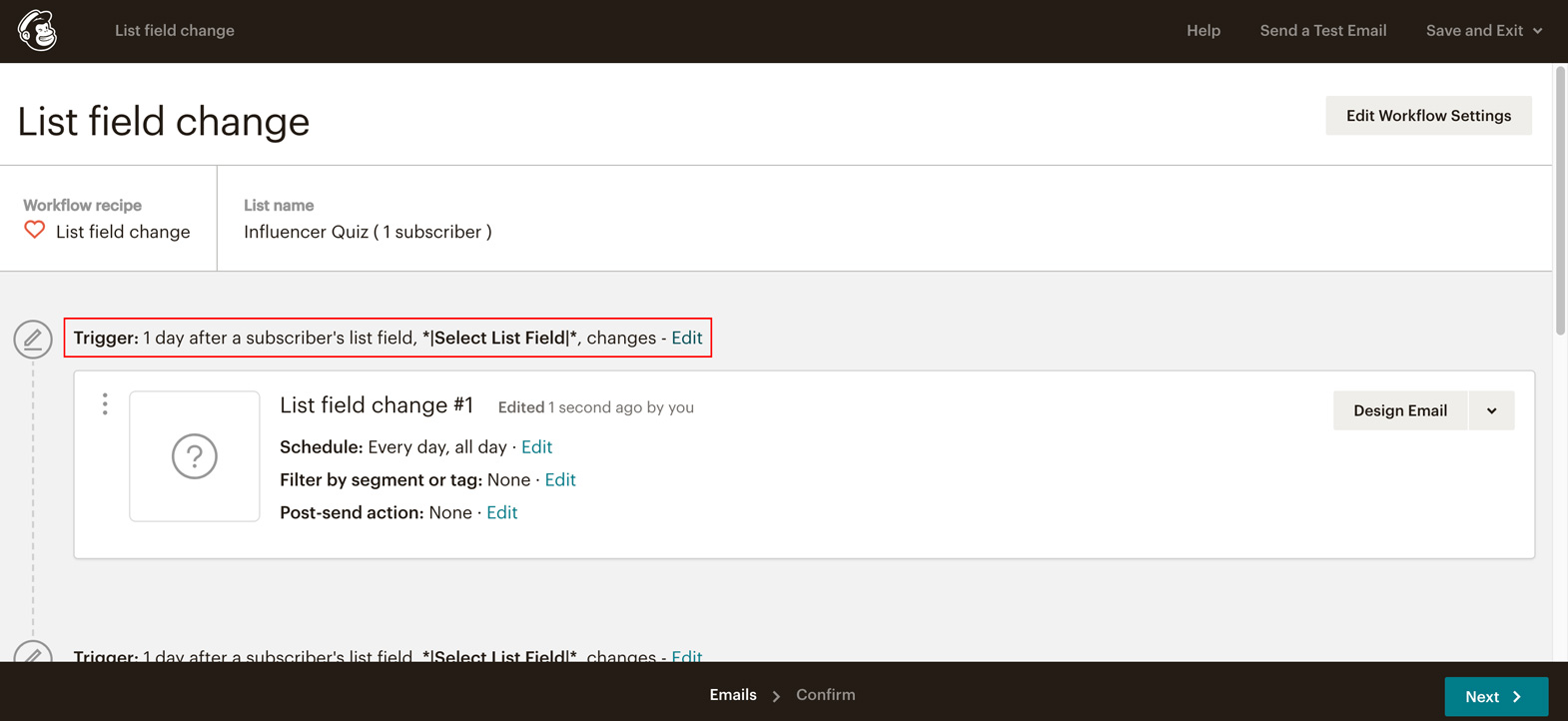The height and width of the screenshot is (721, 1568).
Task: Open the three-dot menu on email card
Action: coord(105,404)
